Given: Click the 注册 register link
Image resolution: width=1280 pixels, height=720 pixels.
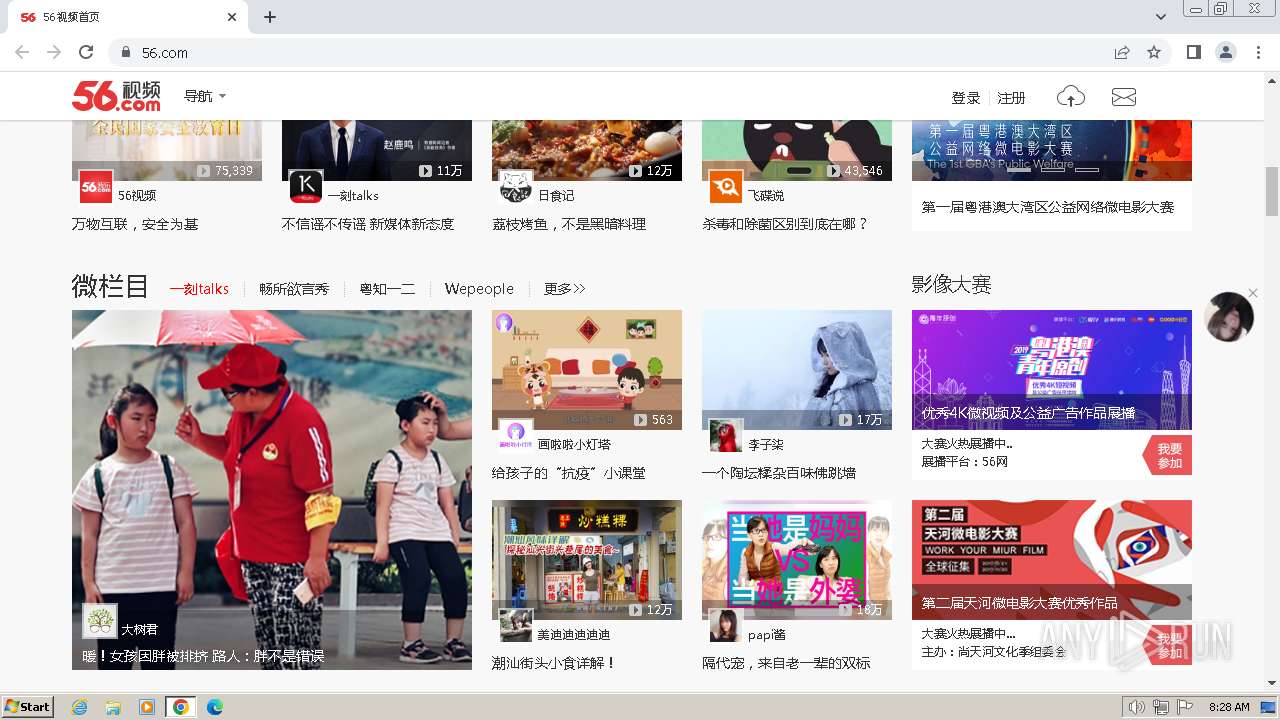Looking at the screenshot, I should click(x=1012, y=98).
